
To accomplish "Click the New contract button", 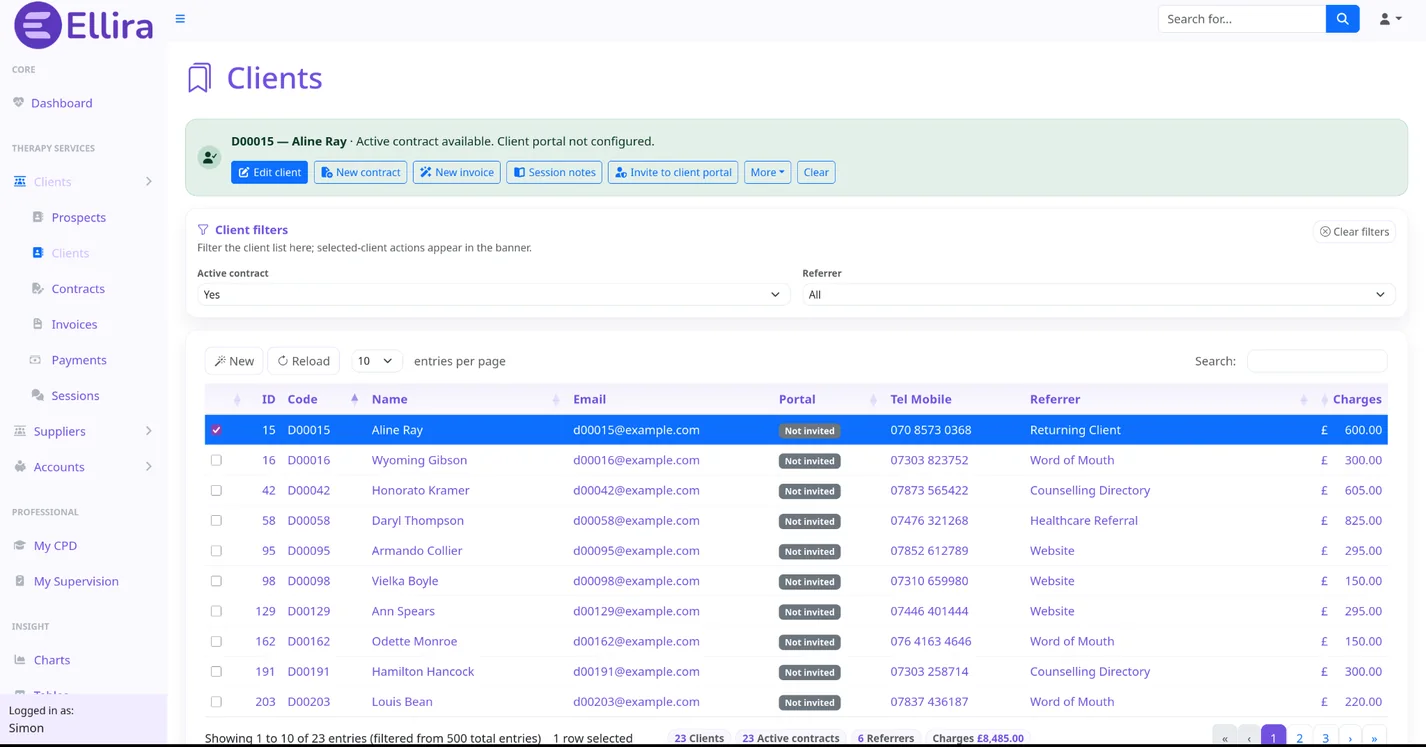I will (360, 172).
